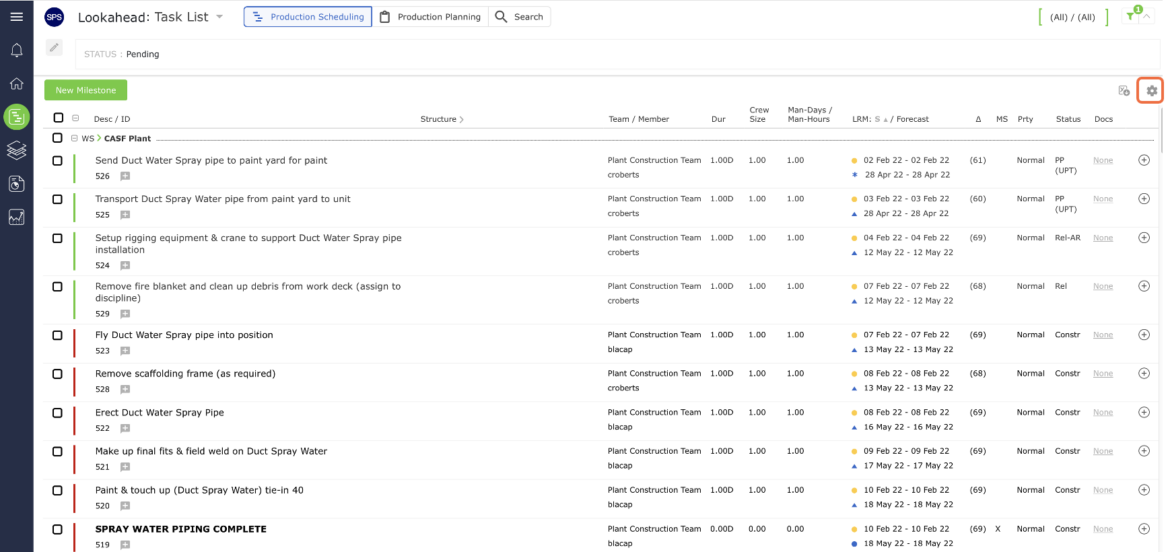Click plus circle for Remove scaffolding frame row
Viewport: 1170px width, 552px height.
(1144, 373)
